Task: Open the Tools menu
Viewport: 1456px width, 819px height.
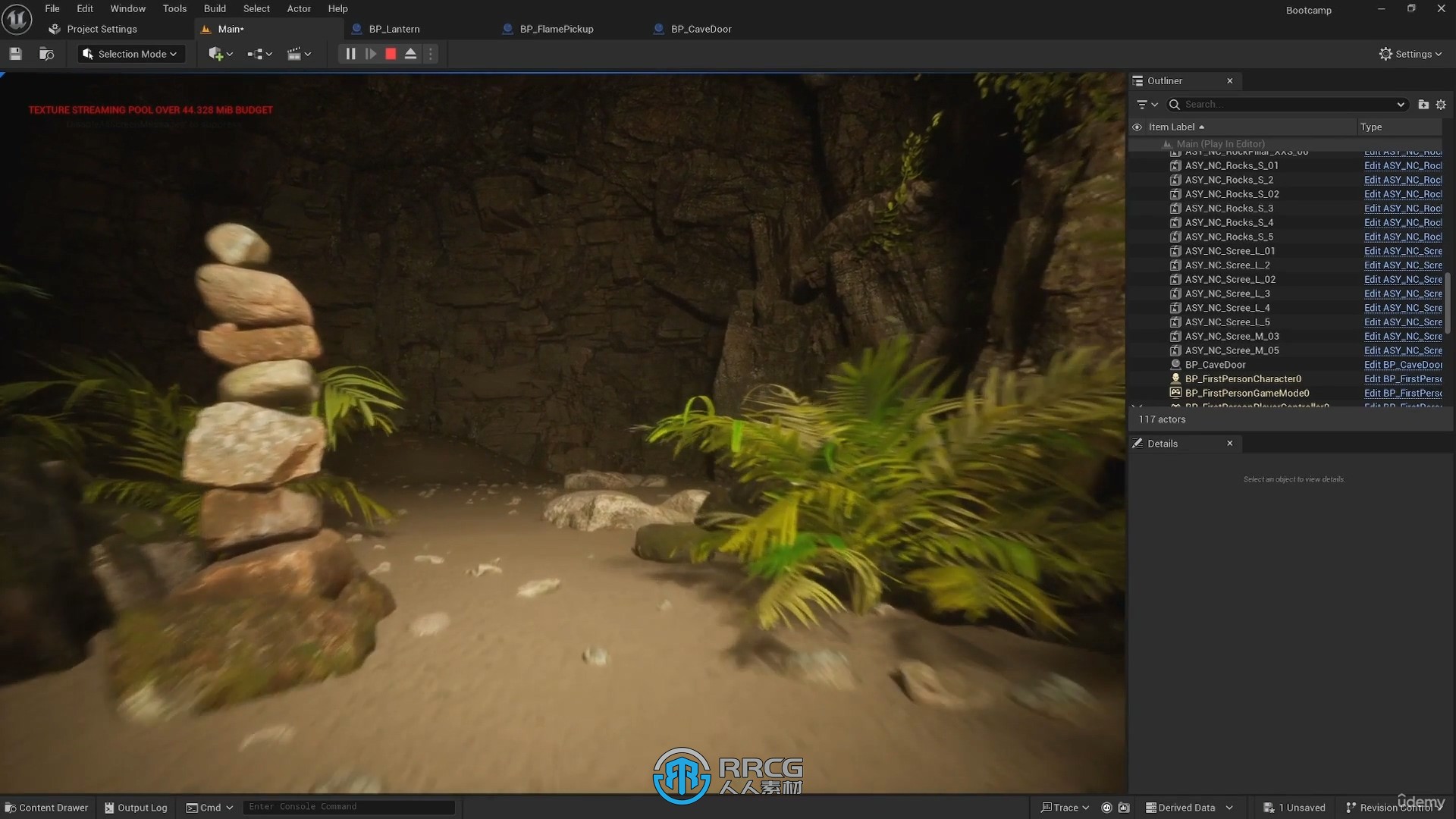Action: point(174,8)
